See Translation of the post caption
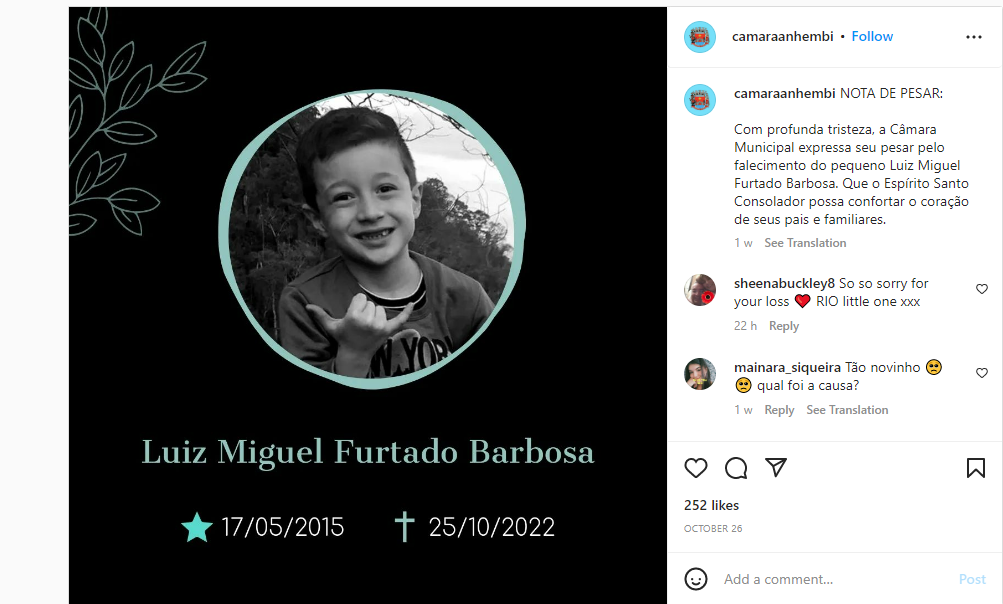 [x=805, y=243]
